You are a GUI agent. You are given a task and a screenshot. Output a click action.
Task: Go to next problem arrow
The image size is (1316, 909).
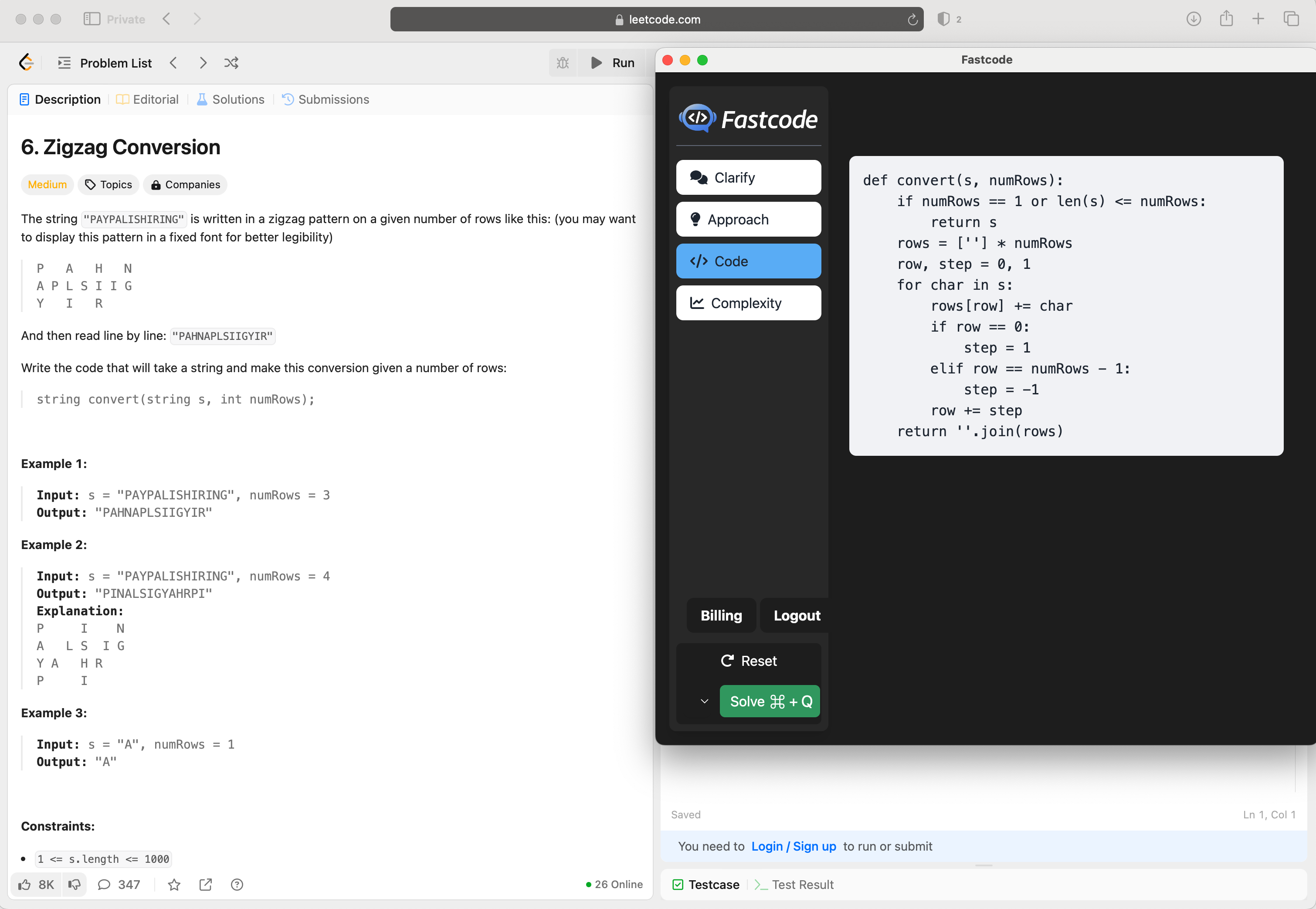click(x=203, y=63)
